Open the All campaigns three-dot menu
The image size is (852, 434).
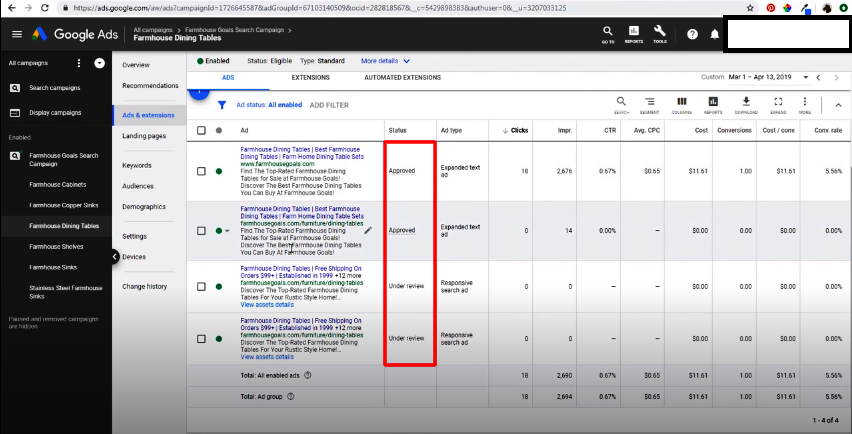click(79, 63)
